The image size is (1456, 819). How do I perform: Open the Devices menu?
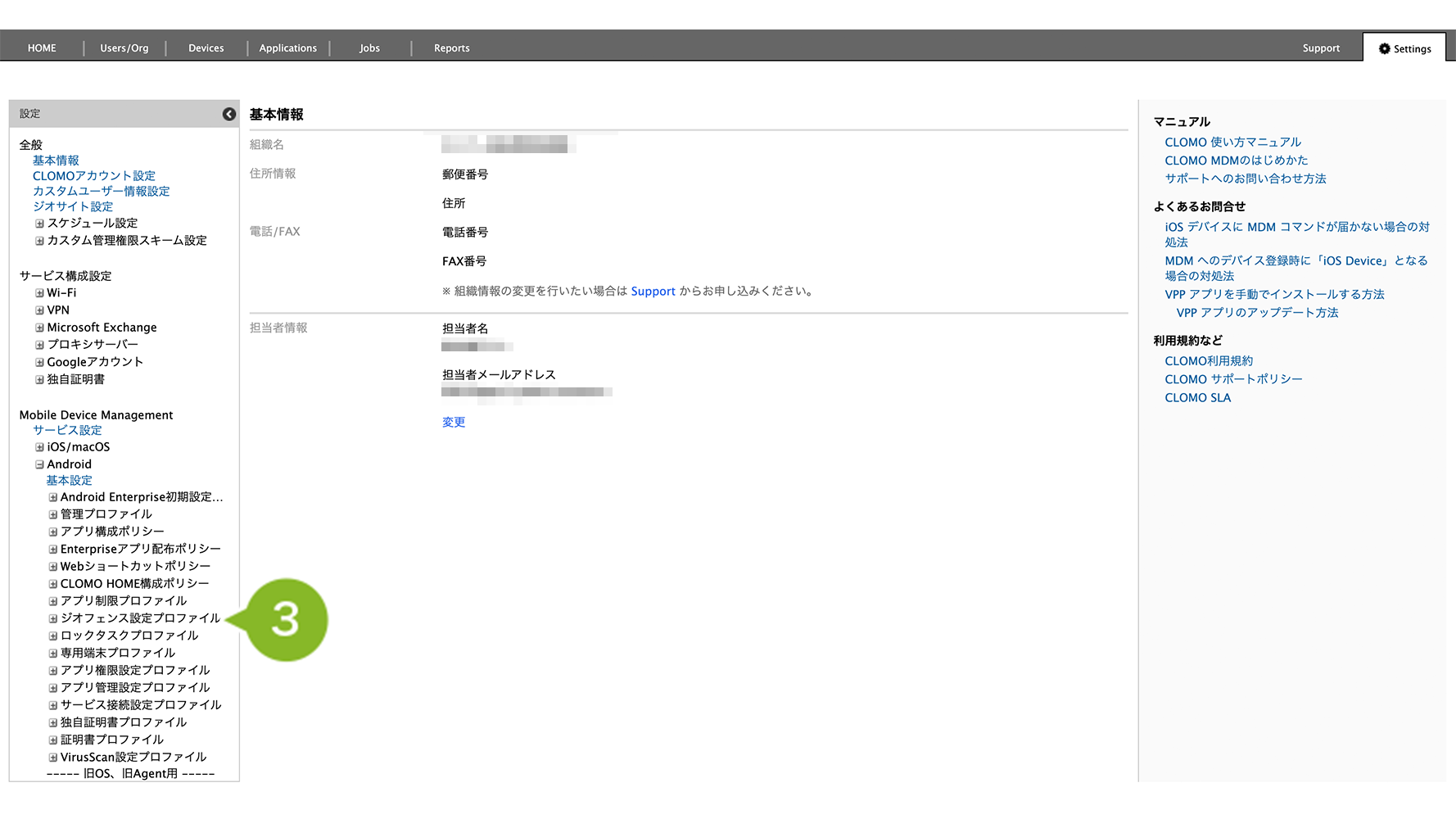[x=206, y=48]
